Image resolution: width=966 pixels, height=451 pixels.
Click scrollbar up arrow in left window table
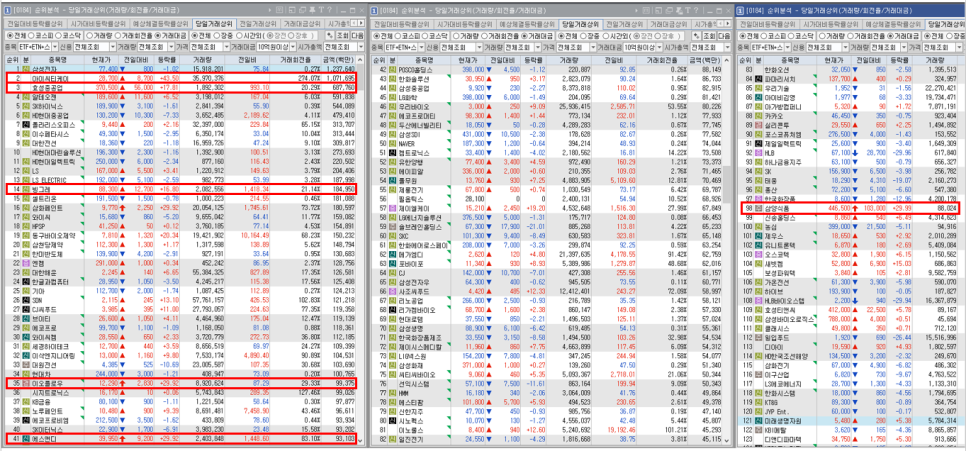click(x=360, y=60)
